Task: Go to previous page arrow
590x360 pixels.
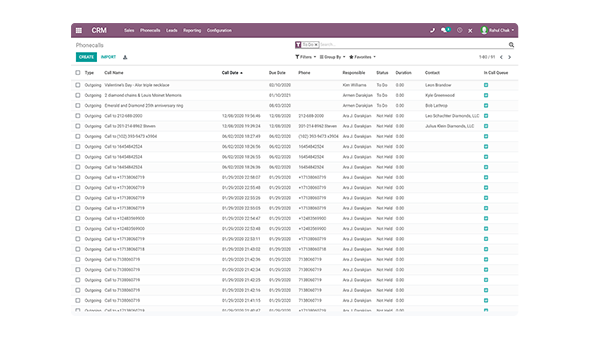Action: [501, 57]
